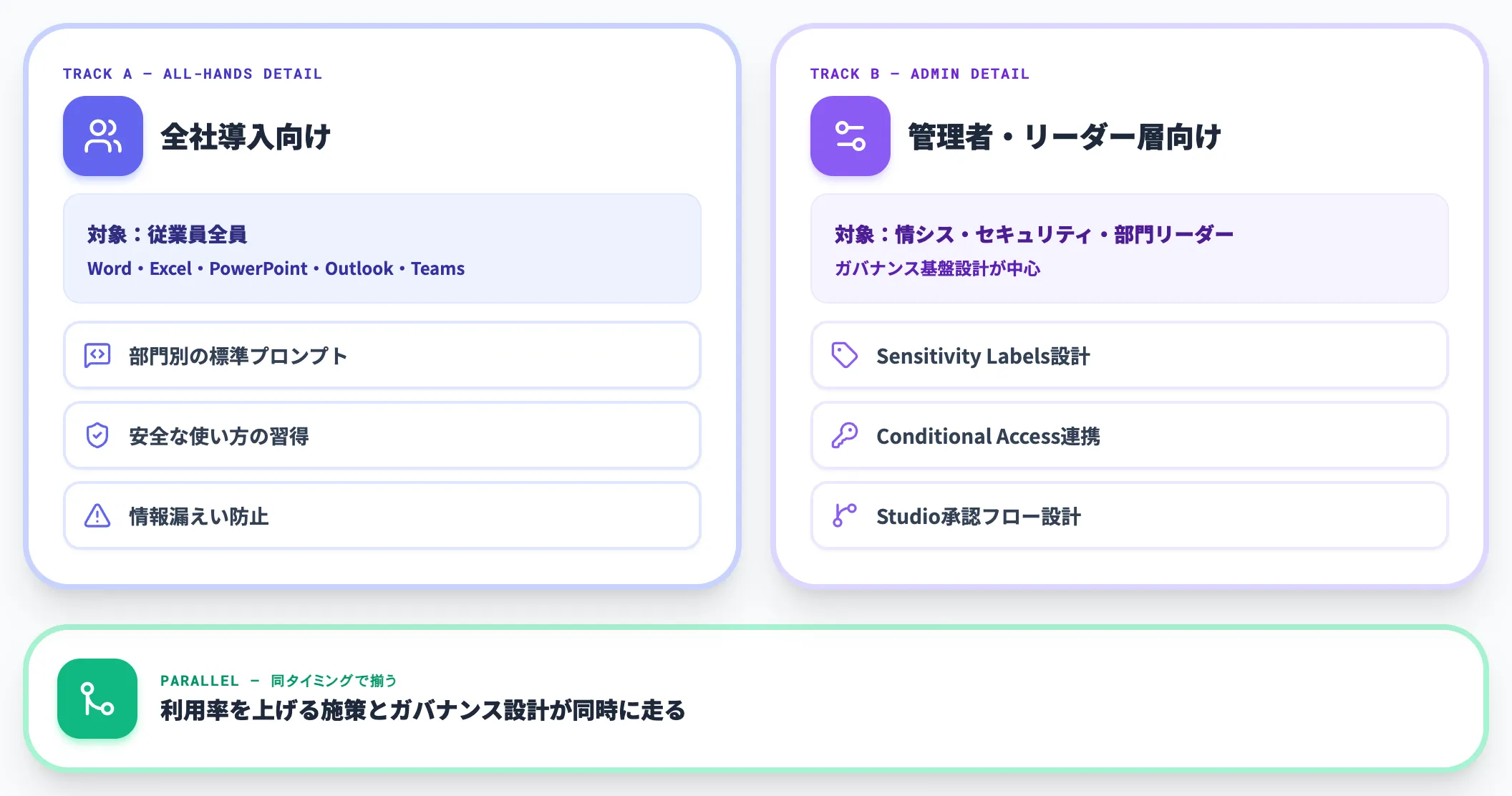Click the warning triangle icon next to 情報漏えい防止
Screen dimensions: 1512x796
(97, 515)
